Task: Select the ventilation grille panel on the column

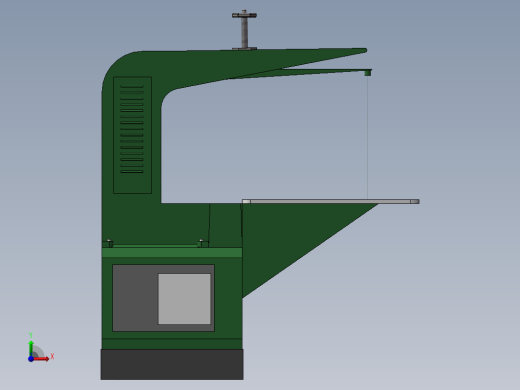Action: point(132,135)
